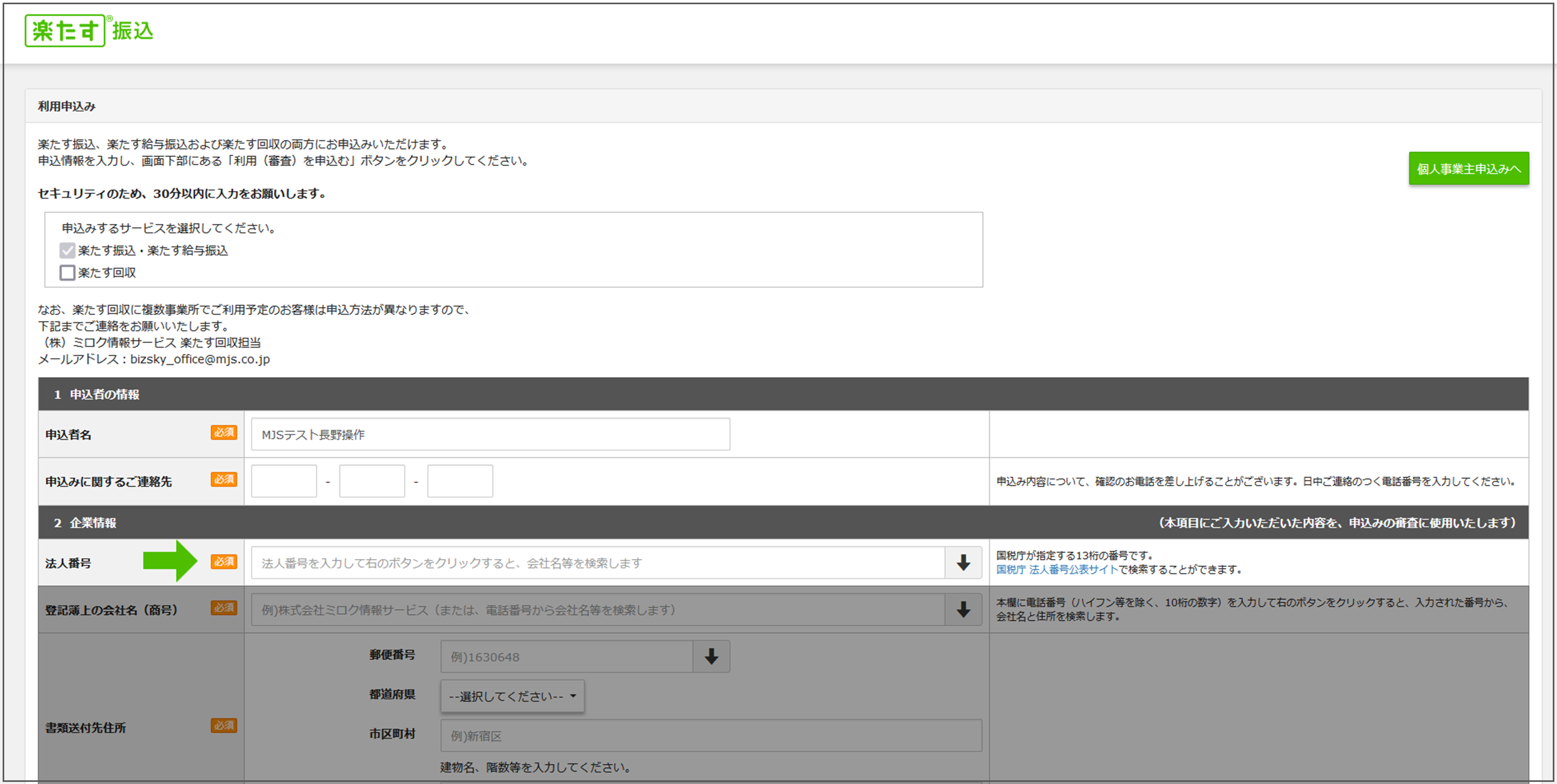This screenshot has height=784, width=1557.
Task: Click the 楽たす振込 logo
Action: pyautogui.click(x=89, y=30)
